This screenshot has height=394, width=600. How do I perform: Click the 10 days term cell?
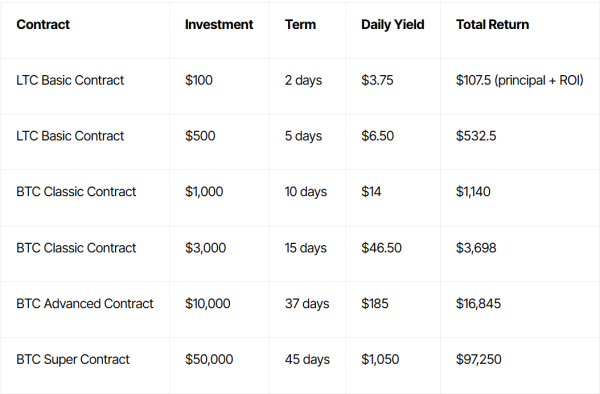click(306, 192)
